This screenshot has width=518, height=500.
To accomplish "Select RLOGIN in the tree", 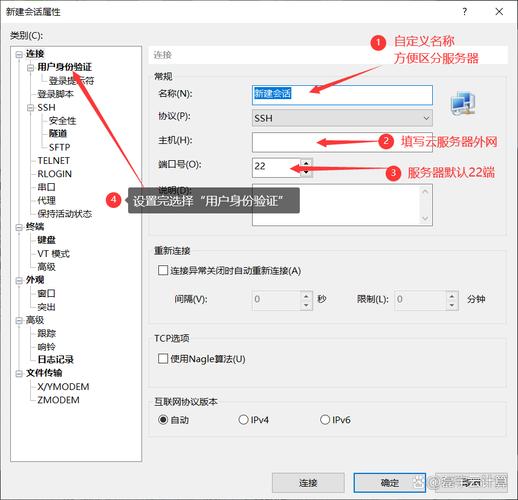I will point(54,174).
